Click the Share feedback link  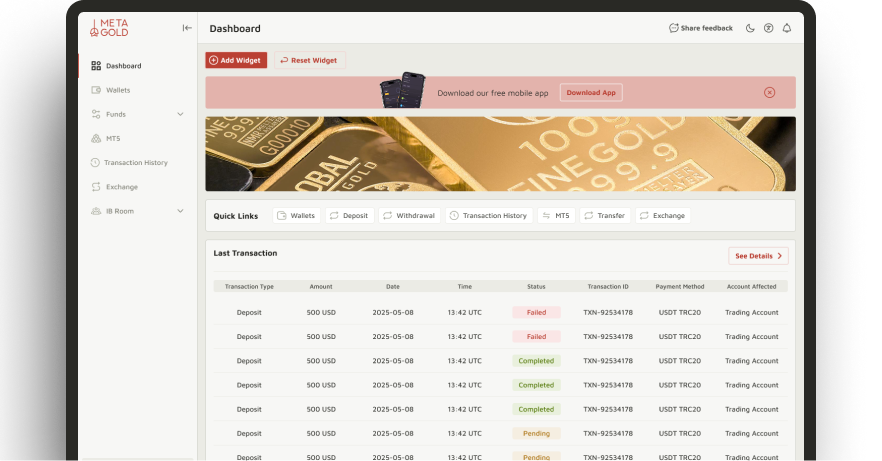pyautogui.click(x=701, y=28)
